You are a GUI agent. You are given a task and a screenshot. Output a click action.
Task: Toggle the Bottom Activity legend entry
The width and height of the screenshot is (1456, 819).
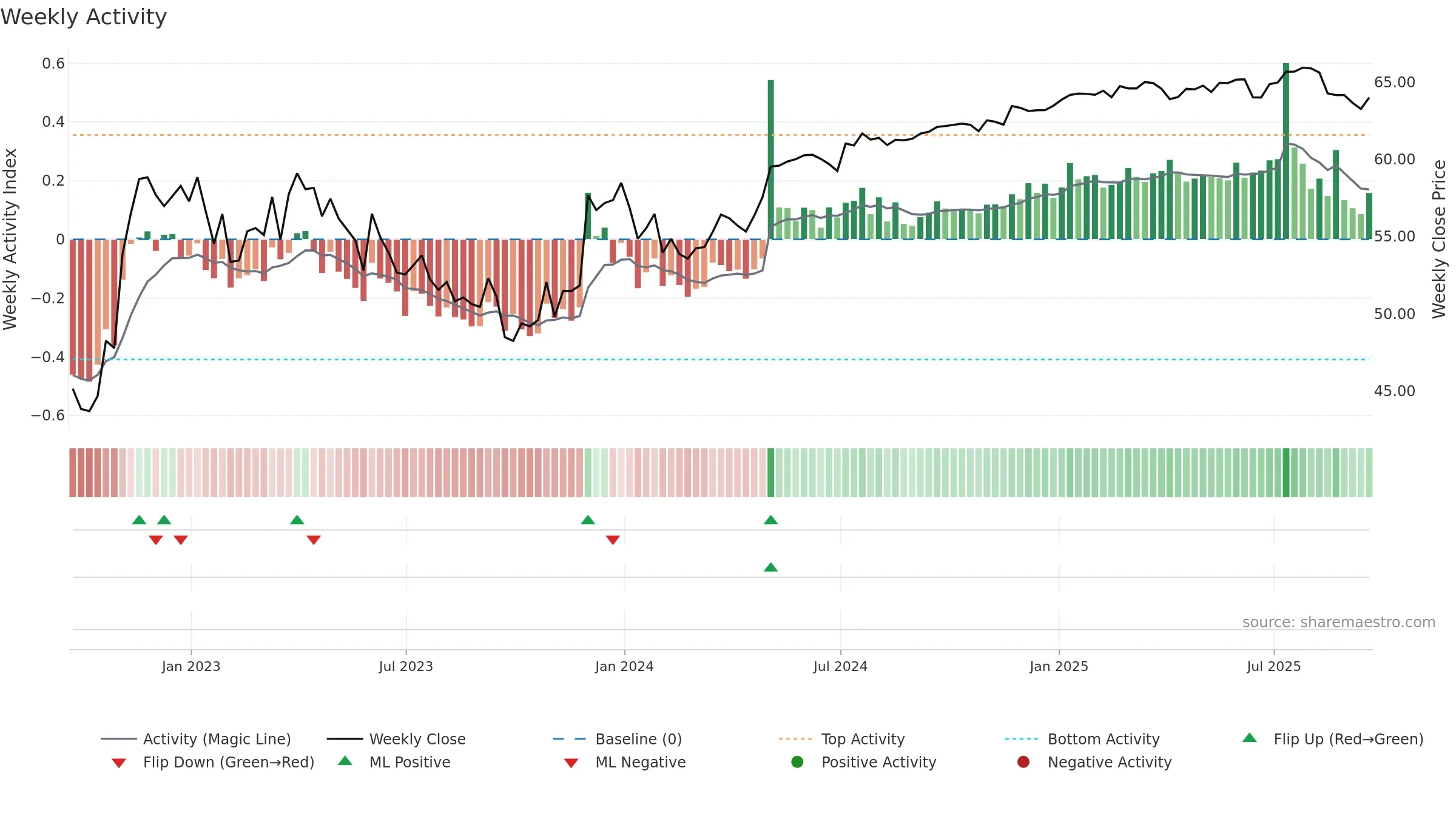1082,739
